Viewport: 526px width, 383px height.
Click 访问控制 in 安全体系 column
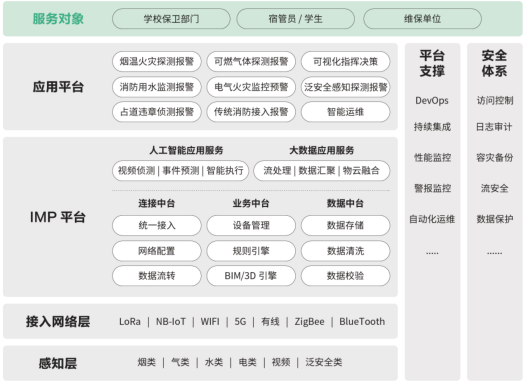pyautogui.click(x=495, y=100)
